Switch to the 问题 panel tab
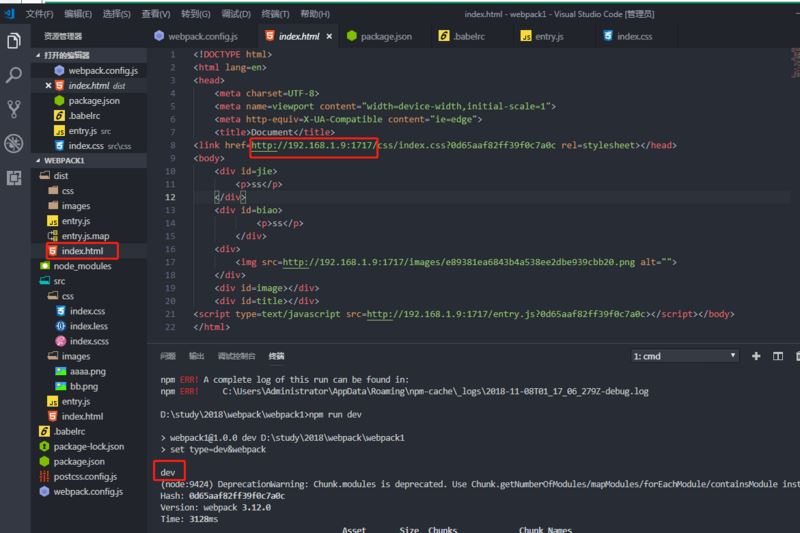Screen dimensions: 800x533 168,356
